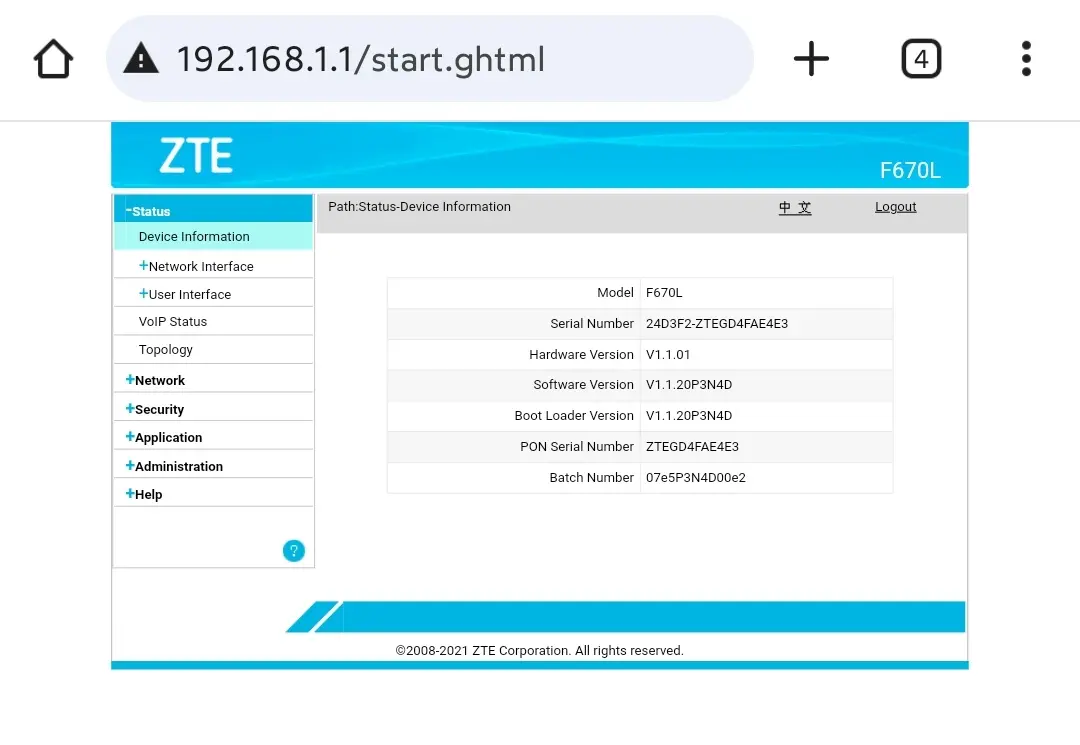Viewport: 1080px width, 745px height.
Task: Expand the Network Interface submenu
Action: click(196, 266)
